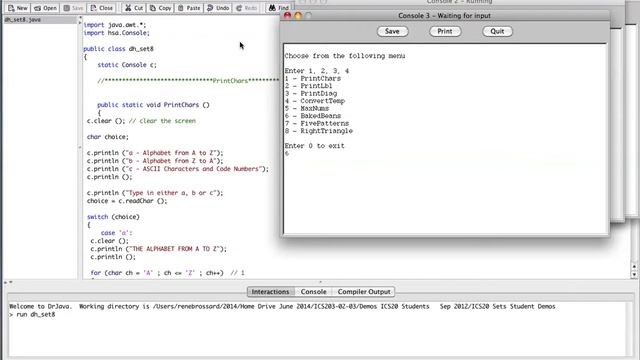
Task: Click the 'import hsa.Console;' line
Action: pos(116,33)
